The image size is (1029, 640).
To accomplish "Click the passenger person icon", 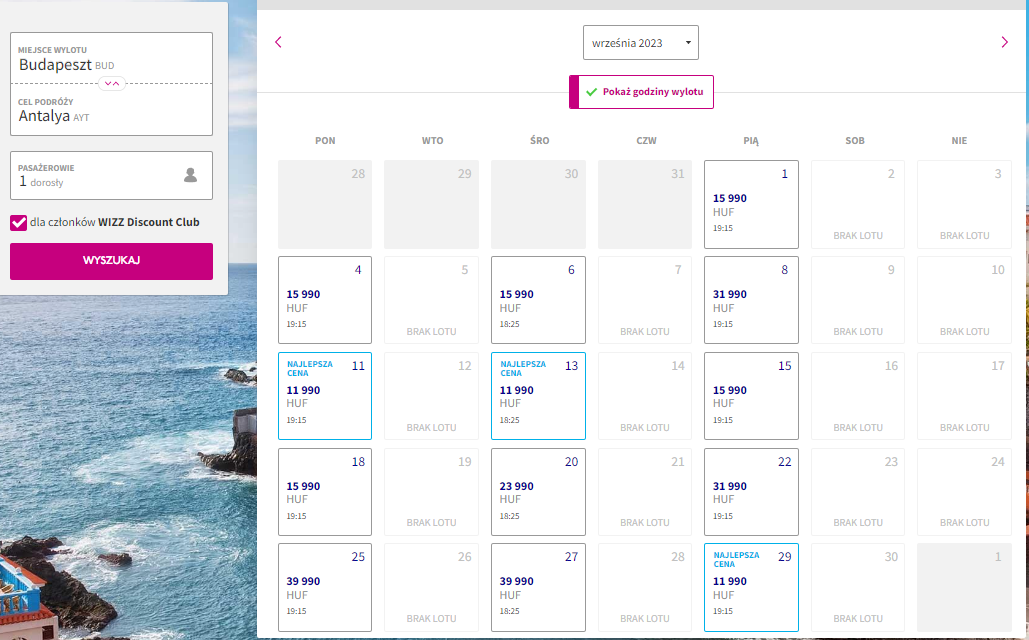I will (190, 175).
